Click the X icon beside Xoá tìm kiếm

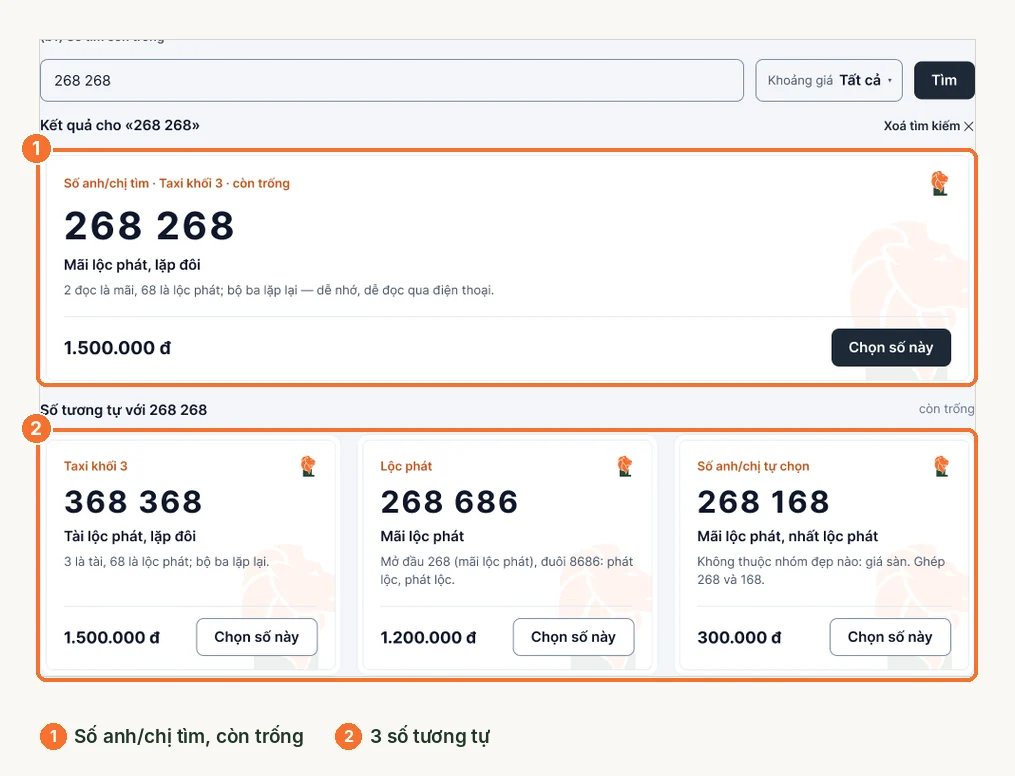coord(968,126)
